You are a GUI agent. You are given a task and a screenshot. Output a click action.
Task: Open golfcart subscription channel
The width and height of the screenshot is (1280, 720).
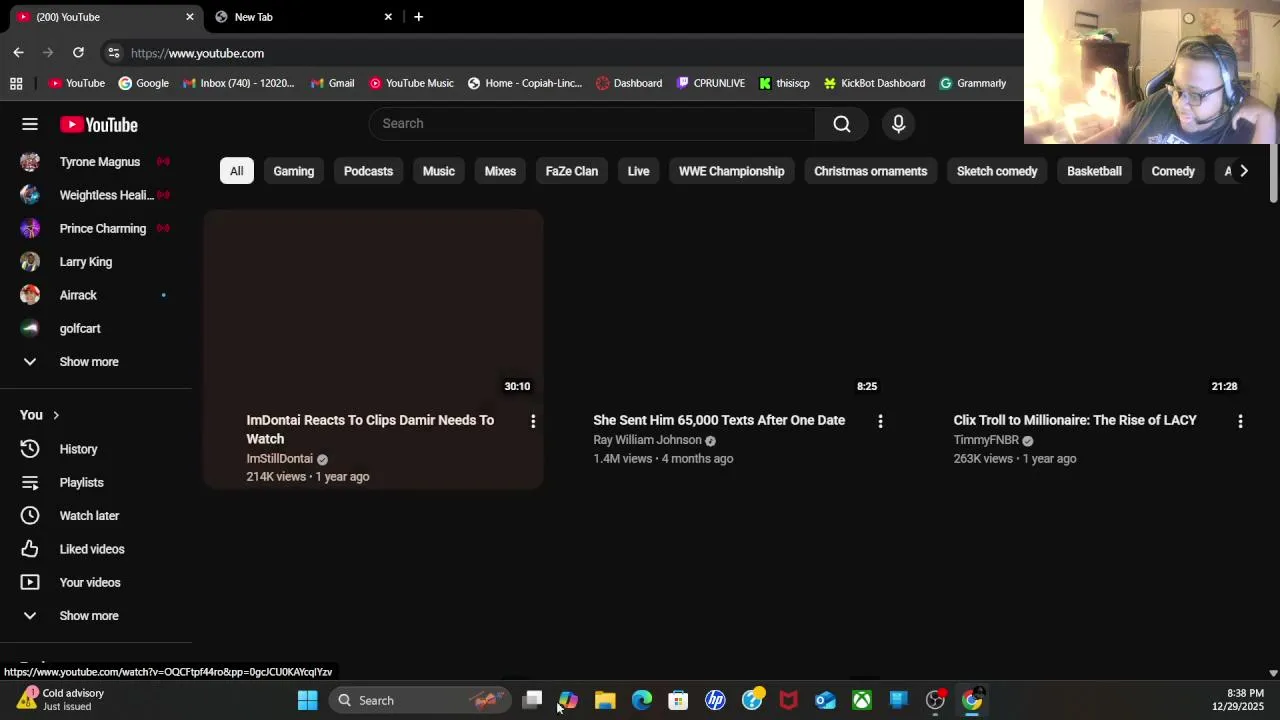click(96, 328)
